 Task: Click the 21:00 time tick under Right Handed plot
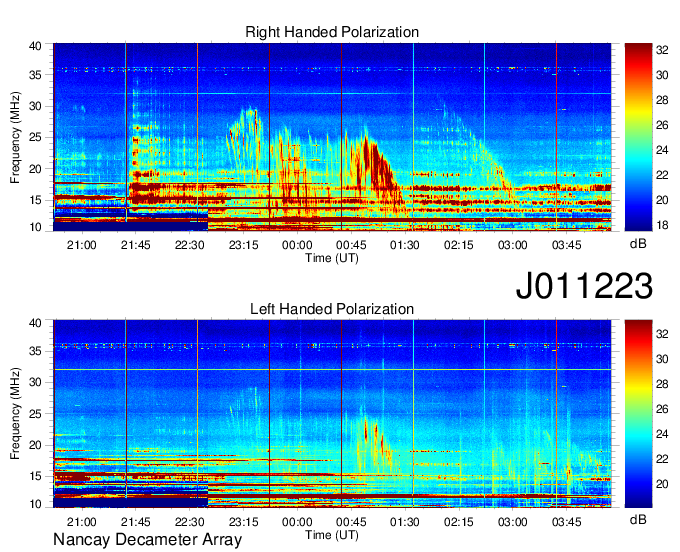click(82, 245)
